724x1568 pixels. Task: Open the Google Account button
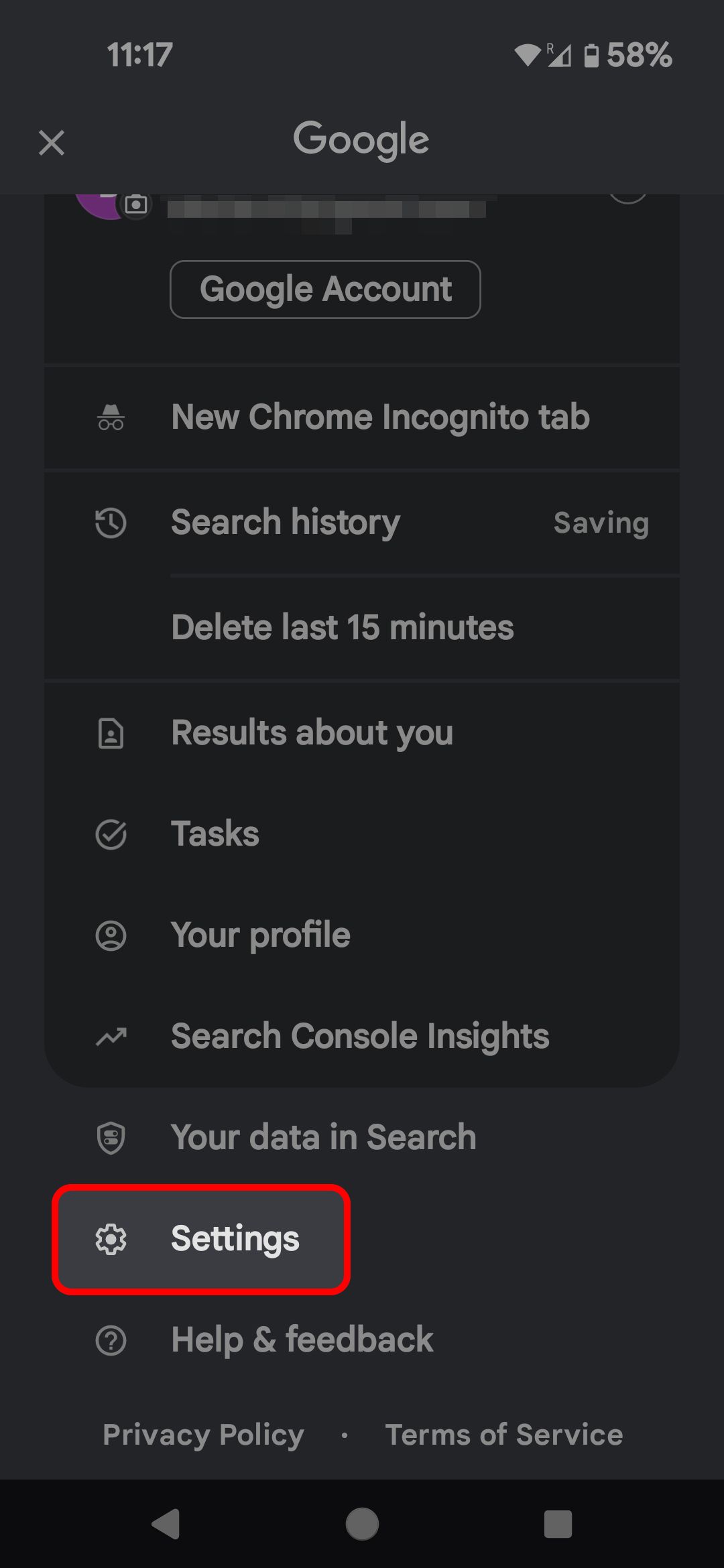[x=325, y=289]
